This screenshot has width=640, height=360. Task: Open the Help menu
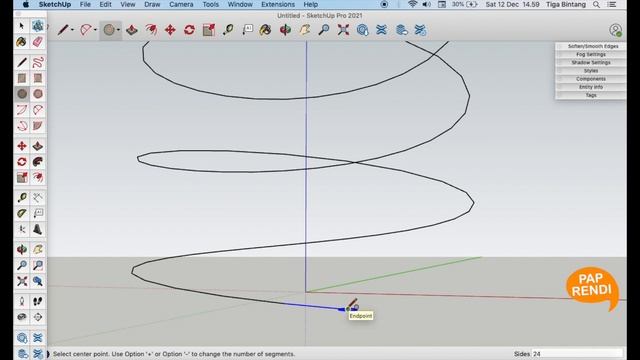tap(311, 4)
